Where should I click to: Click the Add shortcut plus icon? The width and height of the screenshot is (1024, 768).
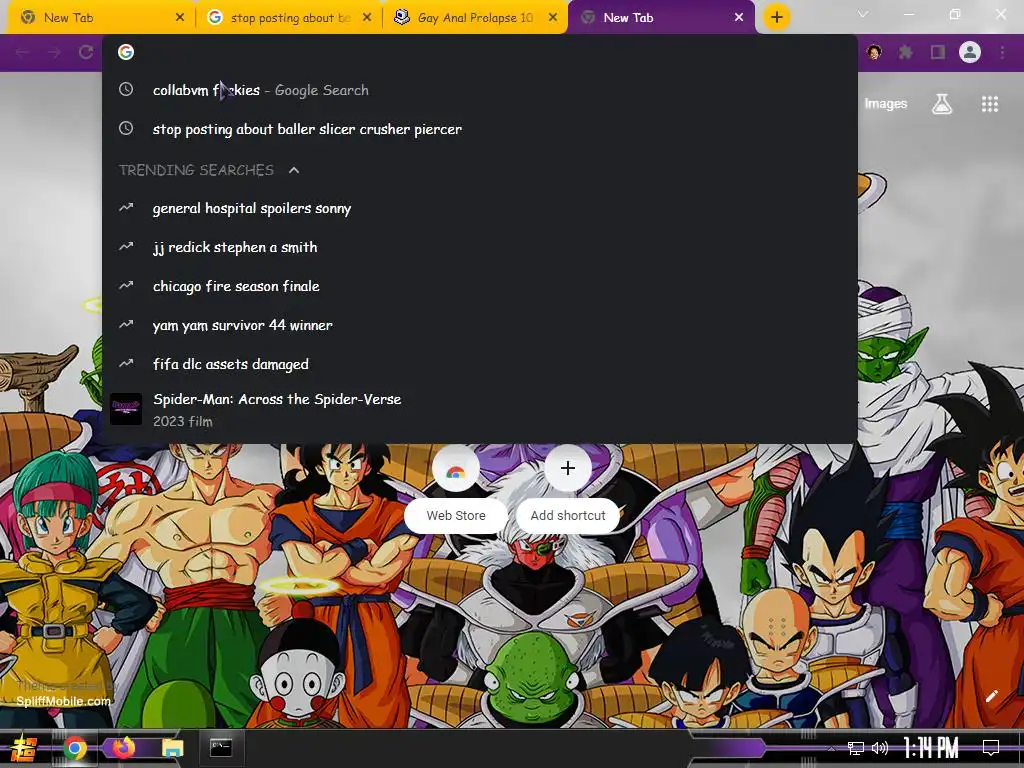click(x=568, y=468)
